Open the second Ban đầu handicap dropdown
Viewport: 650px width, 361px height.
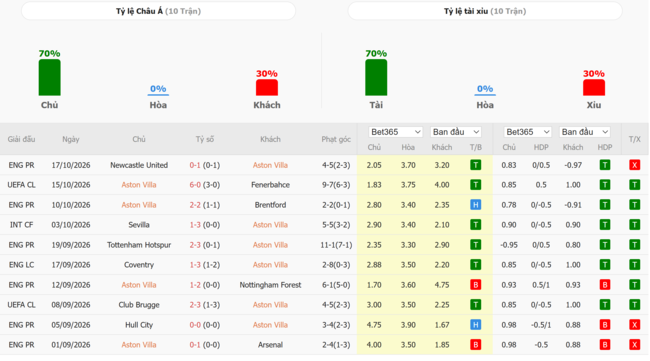(585, 132)
